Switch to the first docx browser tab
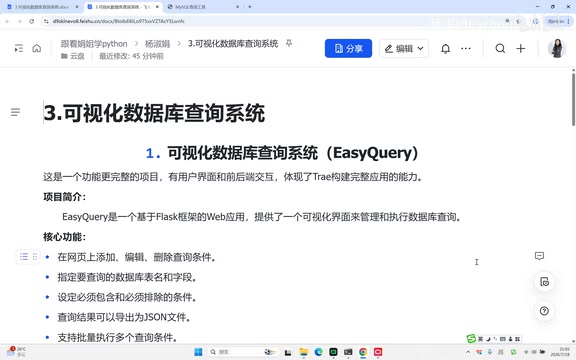The width and height of the screenshot is (576, 360). pyautogui.click(x=42, y=7)
